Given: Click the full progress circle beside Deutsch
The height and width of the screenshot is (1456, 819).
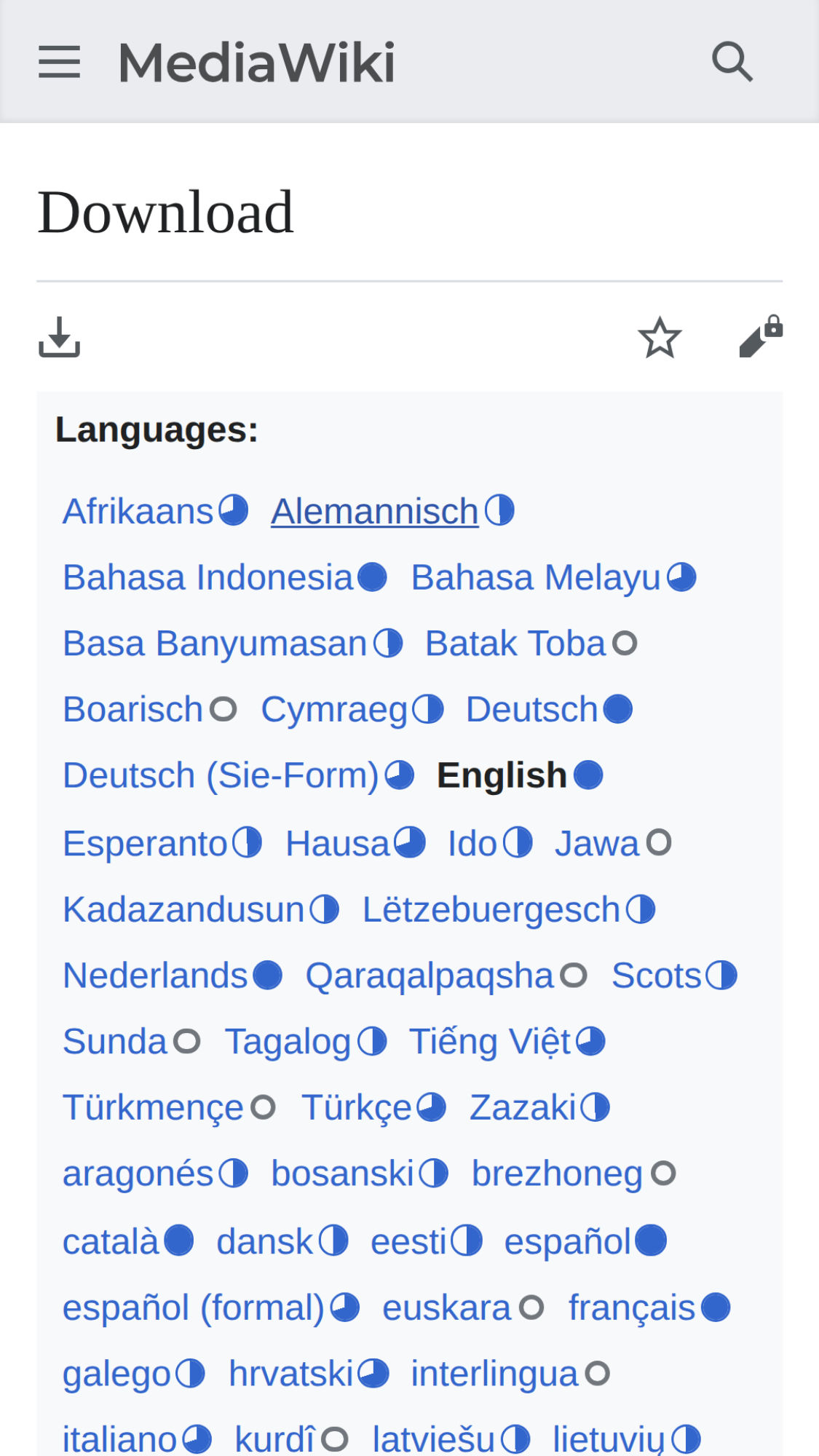Looking at the screenshot, I should tap(618, 709).
